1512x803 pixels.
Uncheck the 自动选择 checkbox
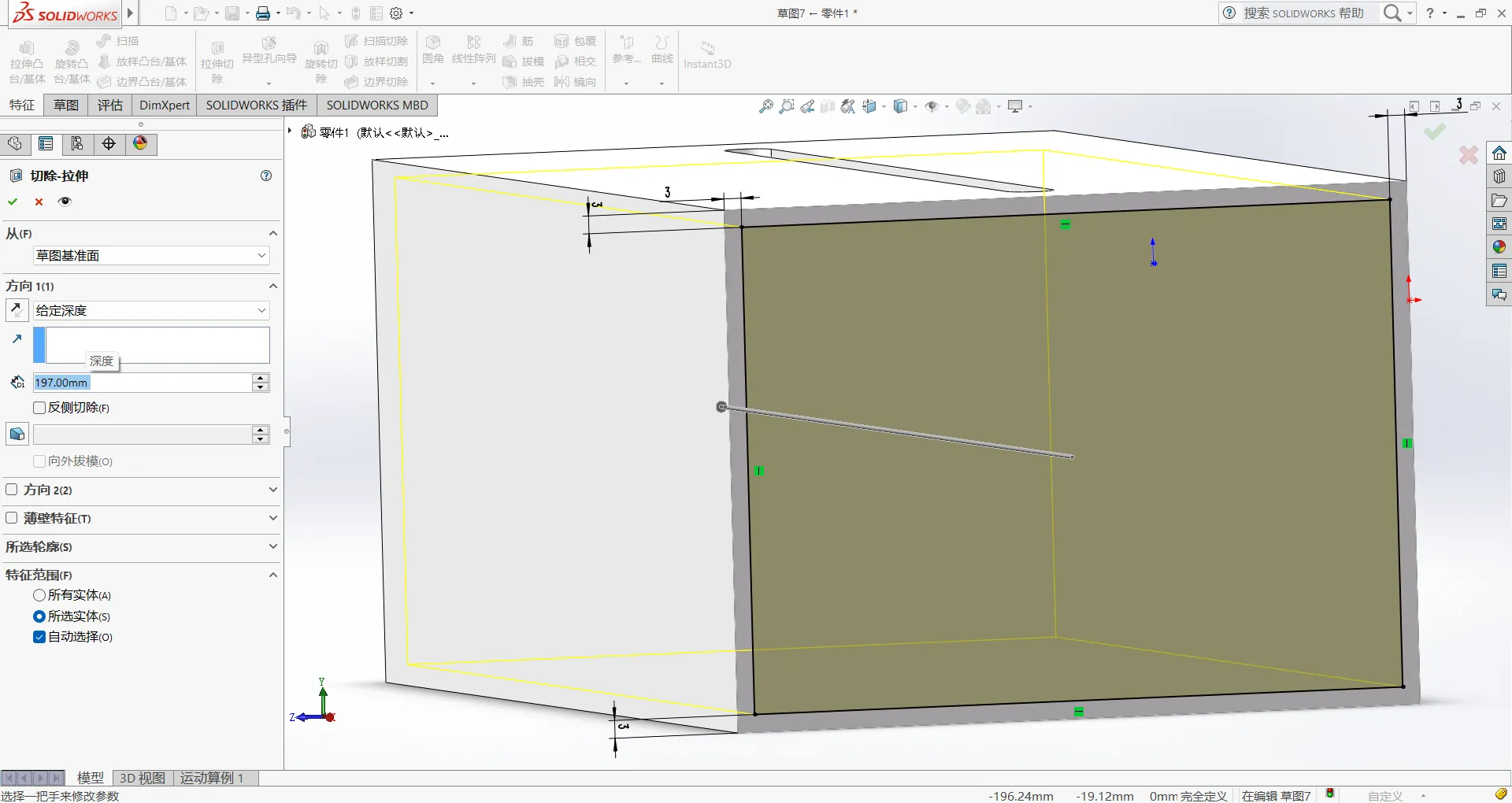(39, 637)
